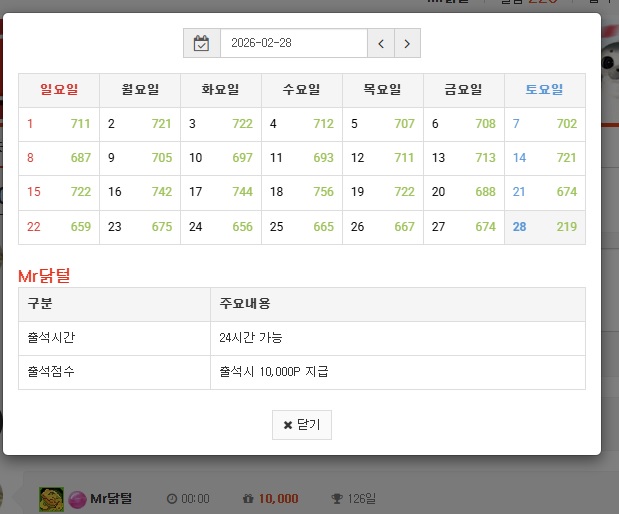Choose day 22 in the last row

58,227
